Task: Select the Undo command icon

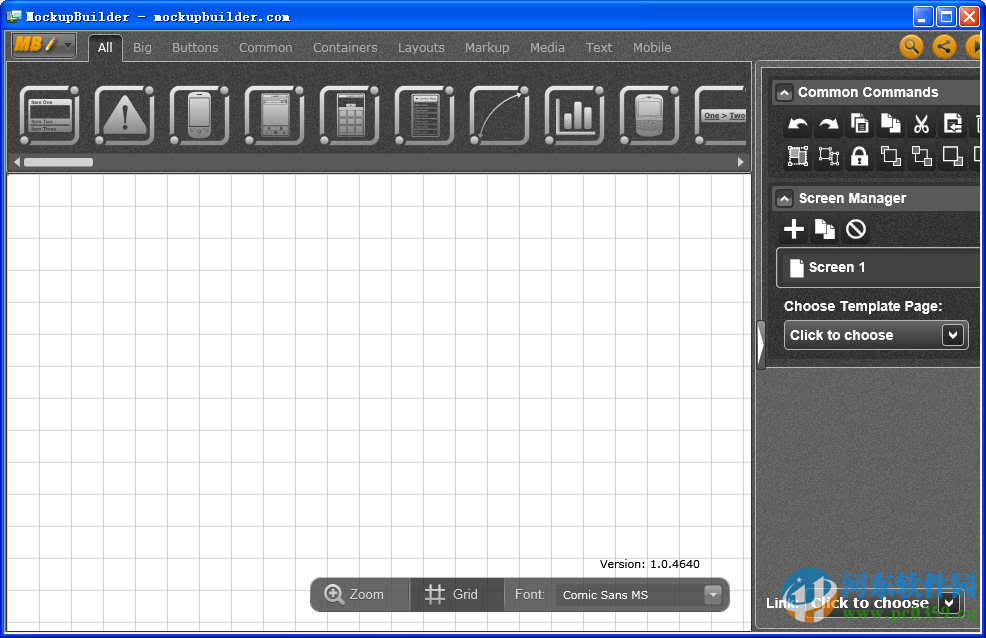Action: (x=797, y=123)
